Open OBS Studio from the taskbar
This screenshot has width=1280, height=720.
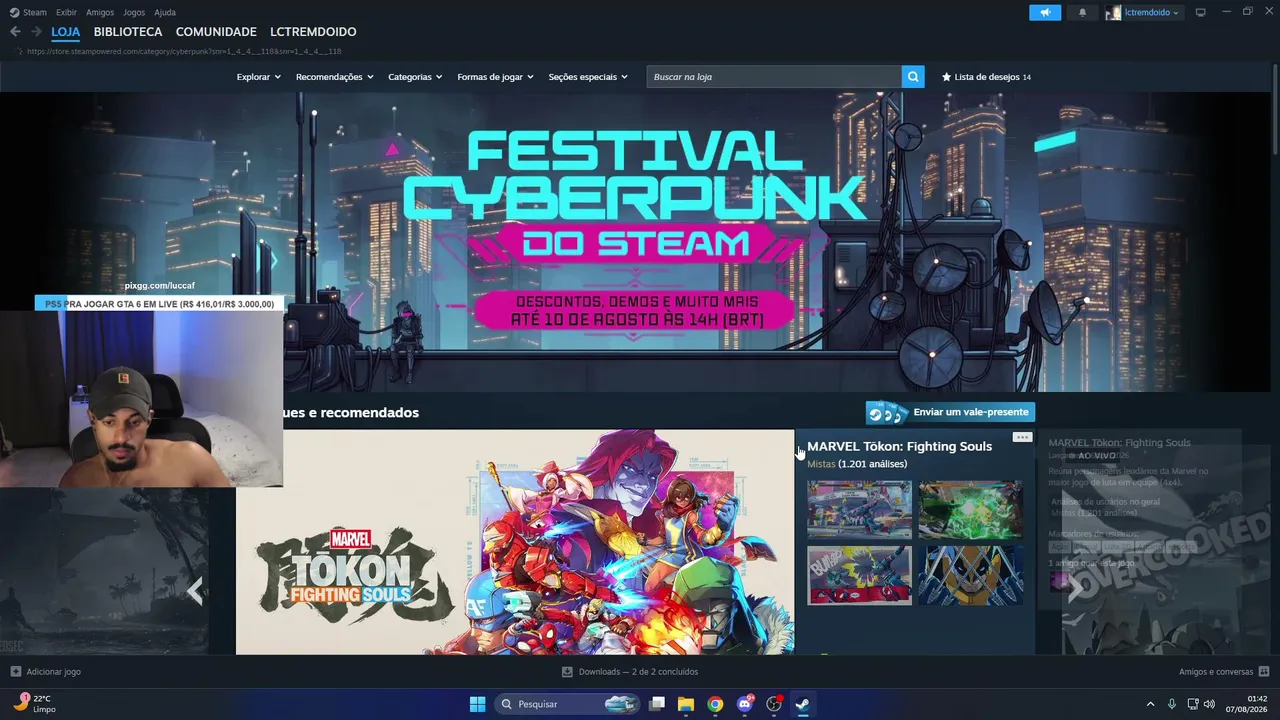click(x=774, y=704)
